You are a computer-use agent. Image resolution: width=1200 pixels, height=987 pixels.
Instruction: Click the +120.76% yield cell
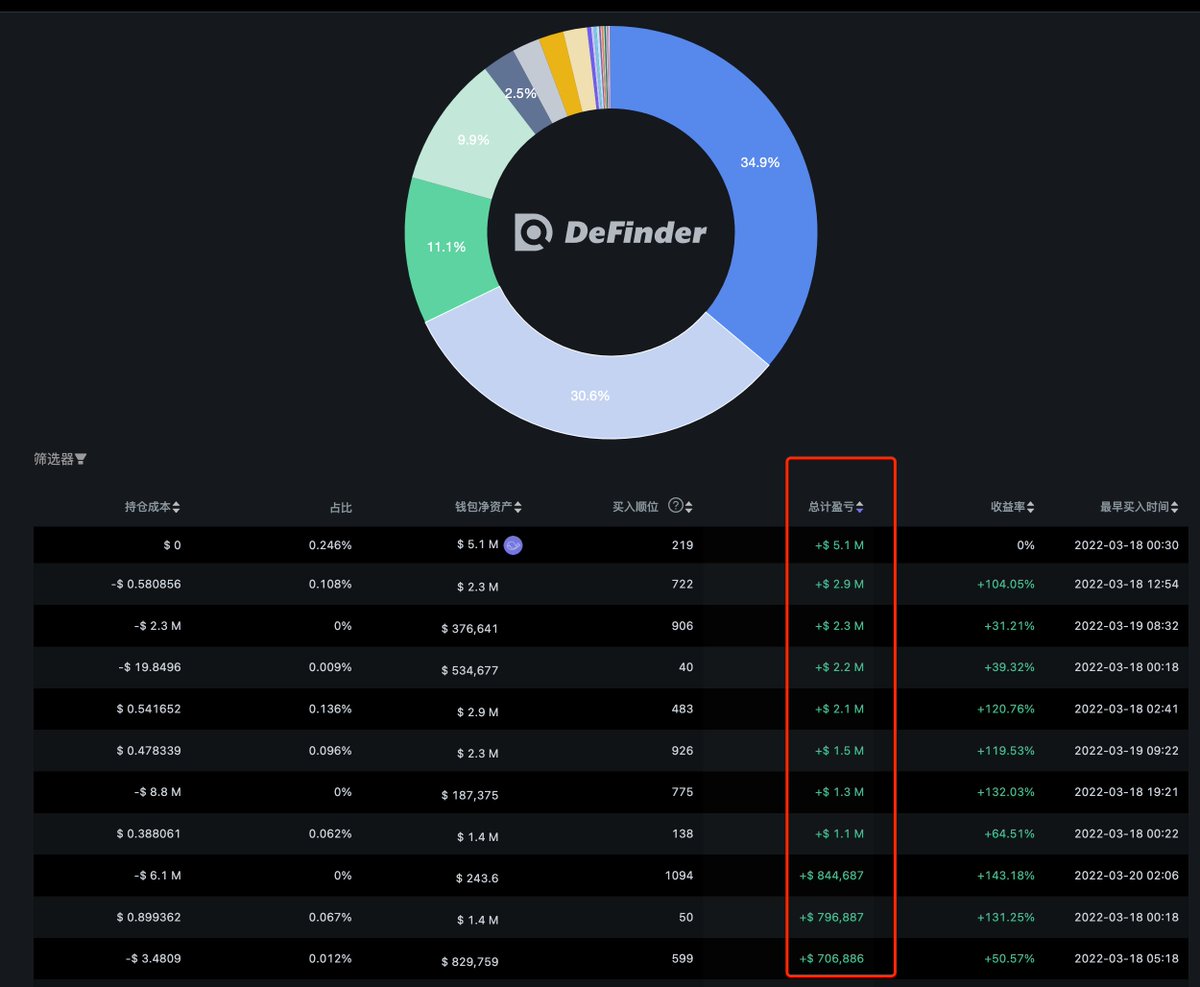click(1006, 709)
